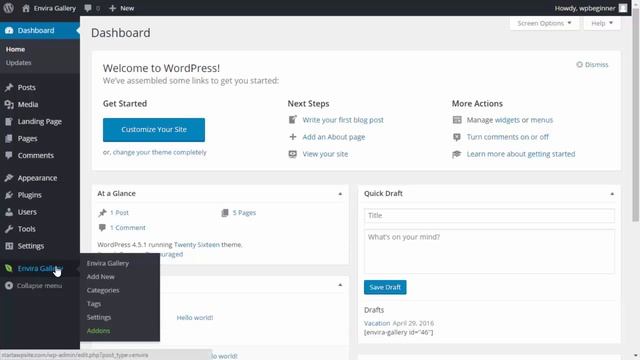Open the Screen Options dropdown
640x360 pixels.
pyautogui.click(x=544, y=23)
